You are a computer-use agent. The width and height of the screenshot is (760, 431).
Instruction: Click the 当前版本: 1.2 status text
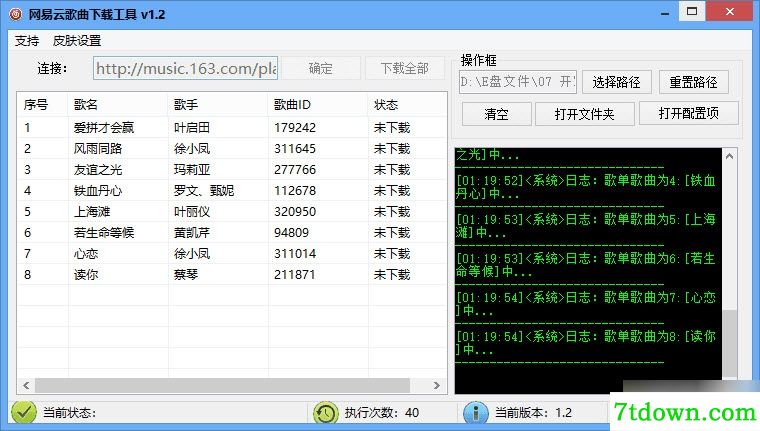coord(533,413)
